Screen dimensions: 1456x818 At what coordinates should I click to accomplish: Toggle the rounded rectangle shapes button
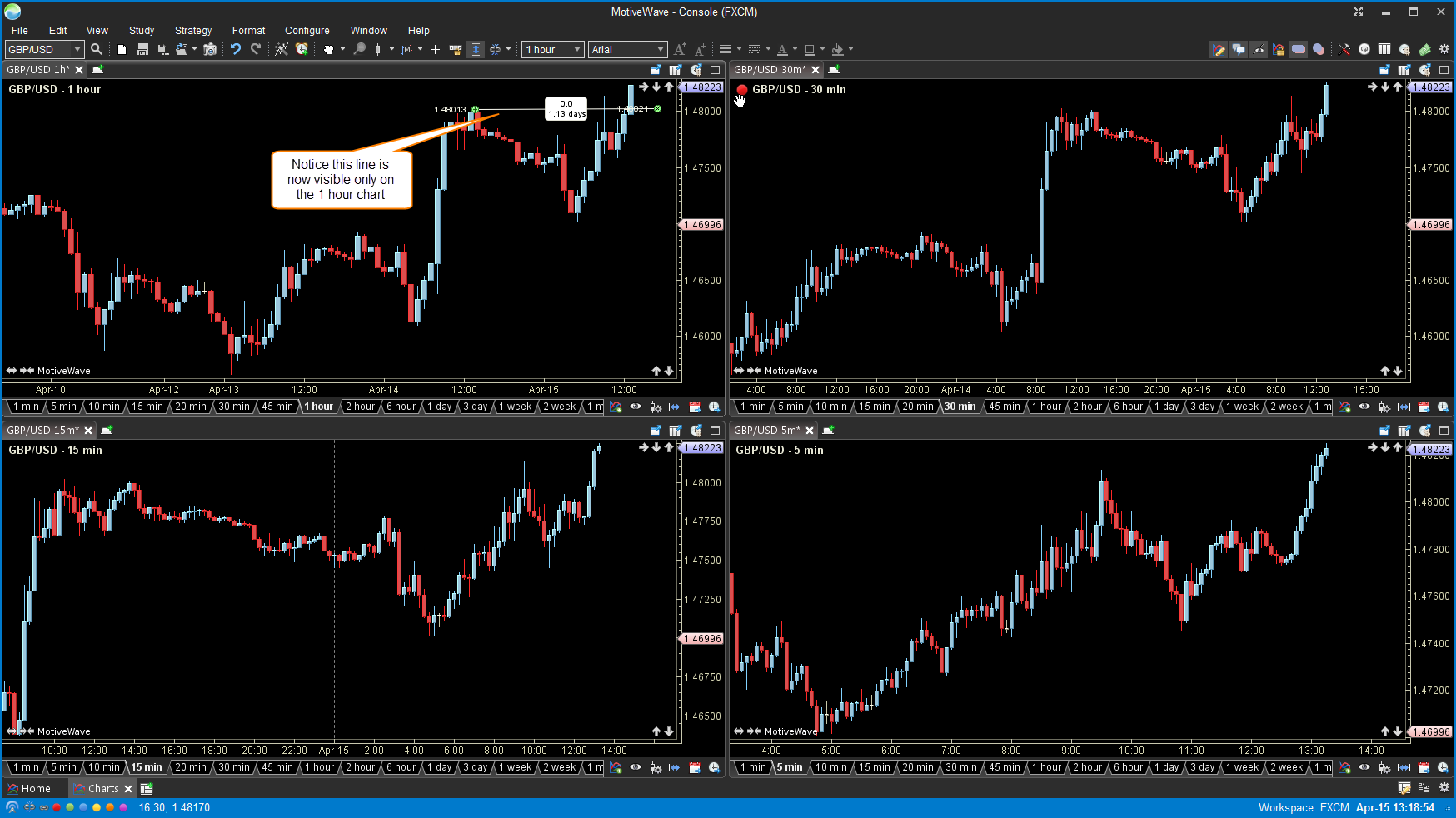point(1299,49)
